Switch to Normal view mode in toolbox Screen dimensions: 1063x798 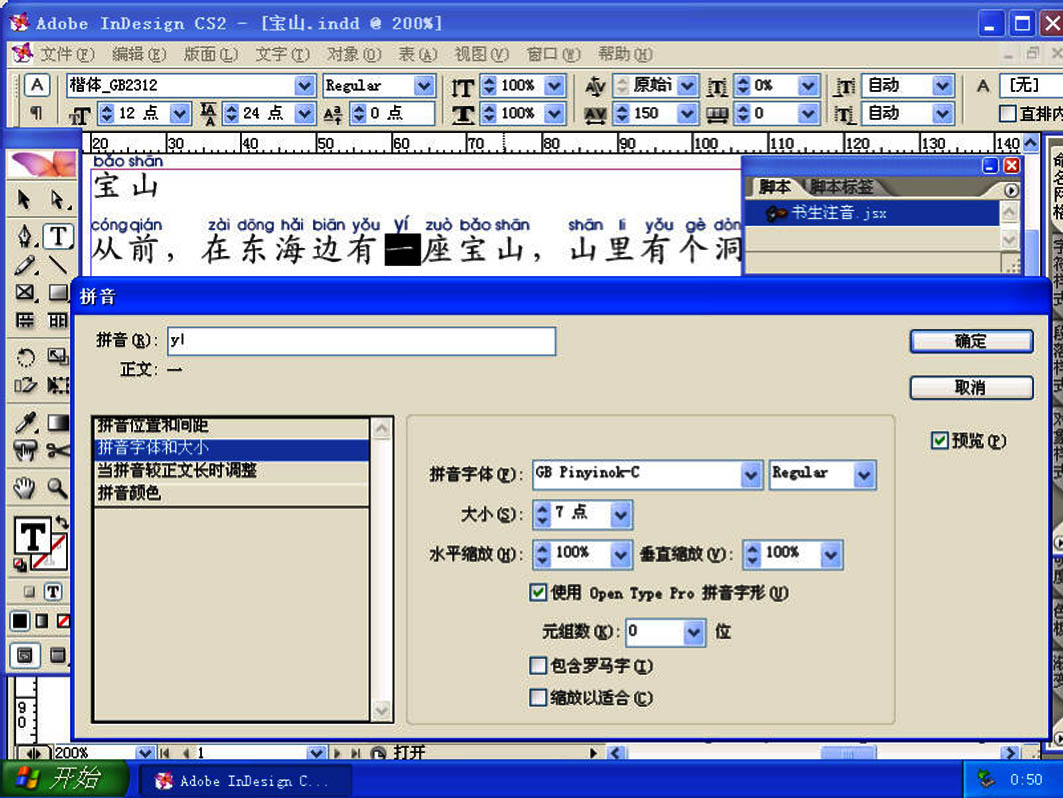pos(24,655)
